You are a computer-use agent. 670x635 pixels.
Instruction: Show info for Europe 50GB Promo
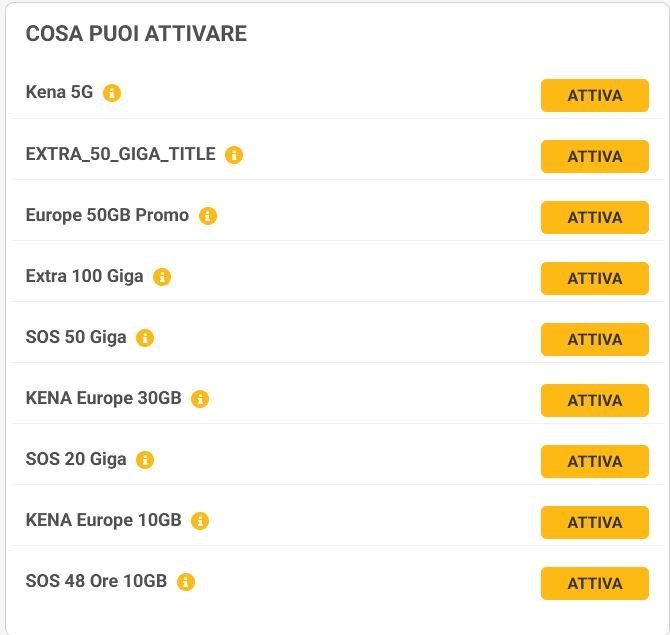[208, 216]
